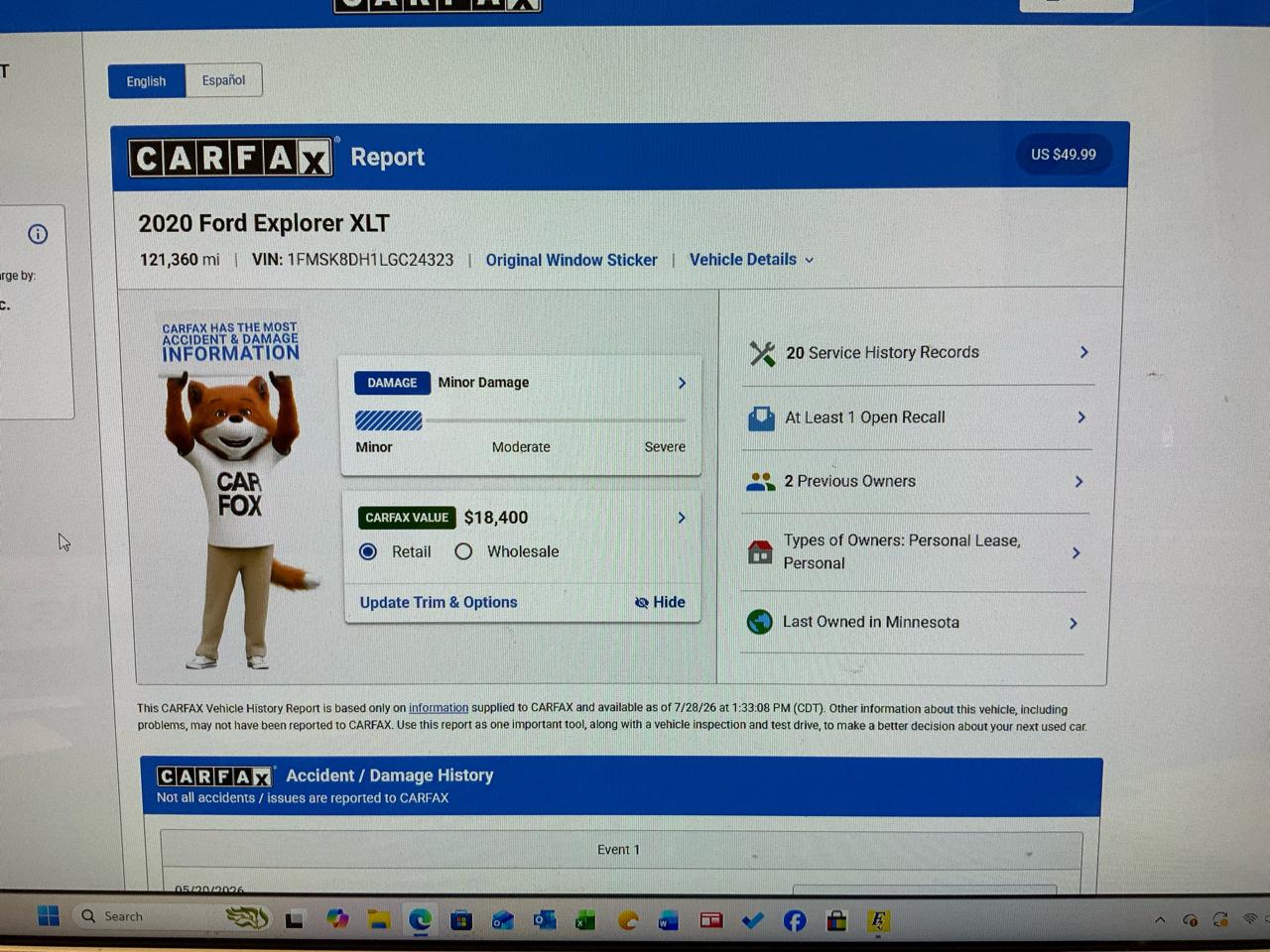This screenshot has height=952, width=1270.
Task: Hide the CARFAX value with eye icon
Action: [660, 602]
